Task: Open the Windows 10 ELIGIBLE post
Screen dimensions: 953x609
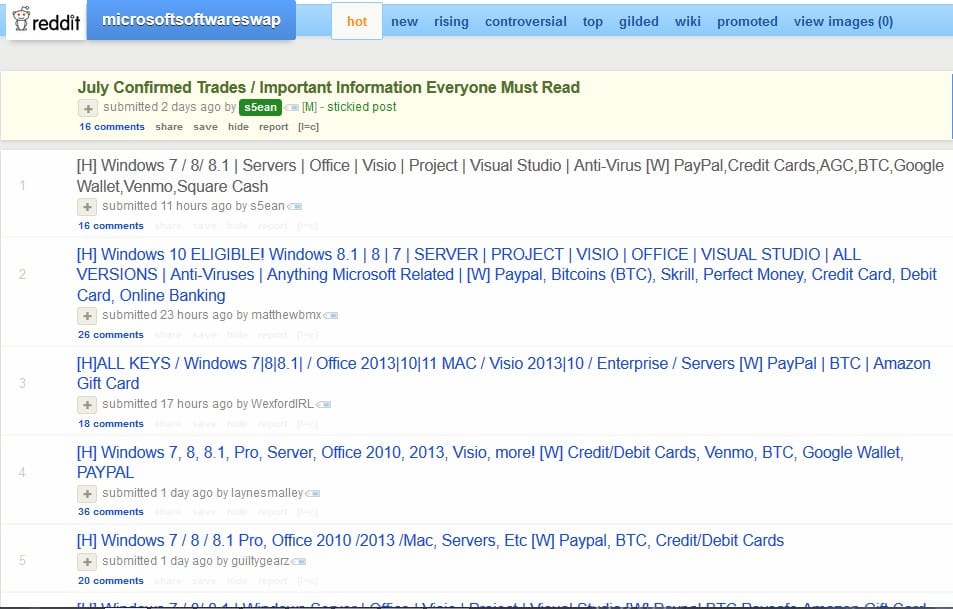Action: (x=506, y=275)
